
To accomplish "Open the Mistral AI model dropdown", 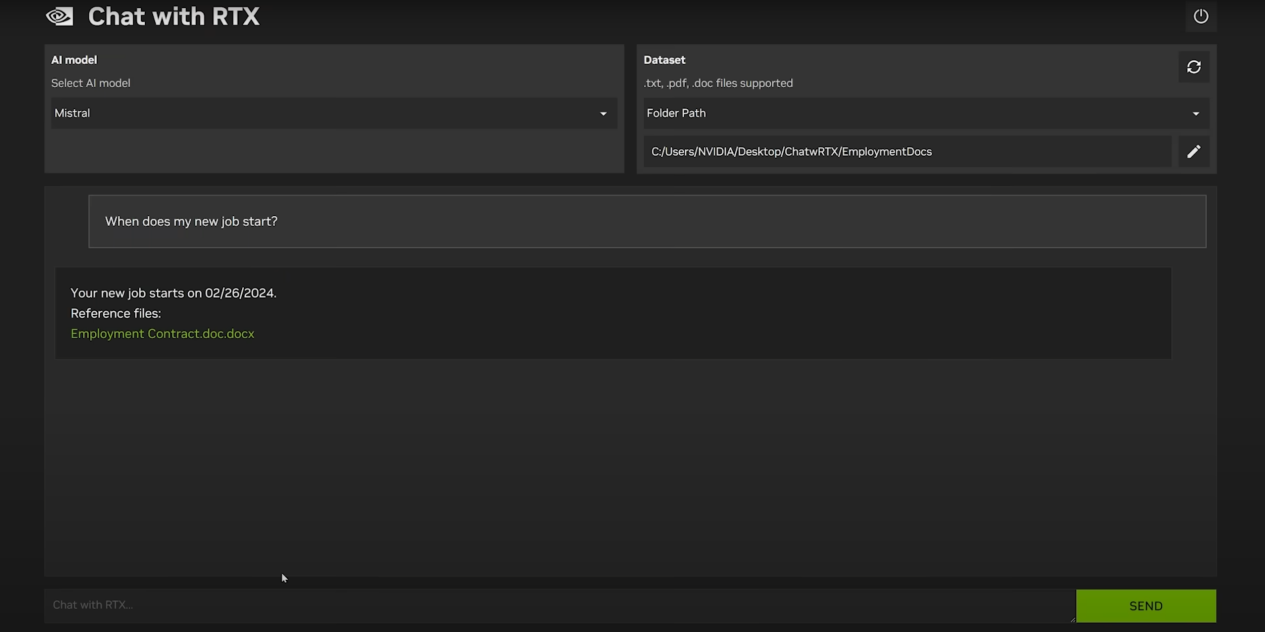I will (x=333, y=113).
